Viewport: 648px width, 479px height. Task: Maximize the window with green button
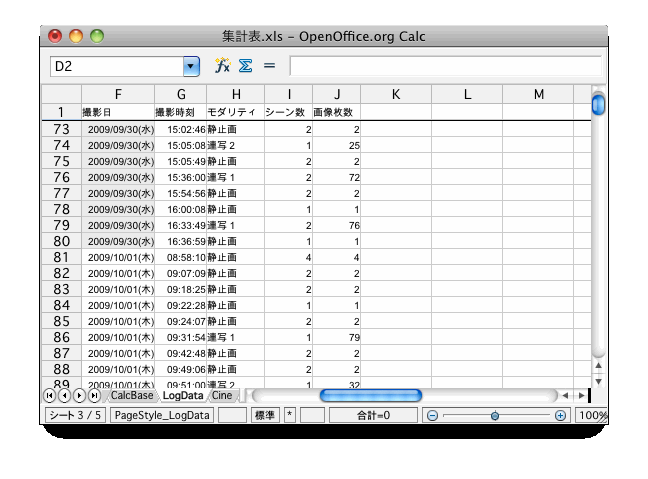coord(97,36)
